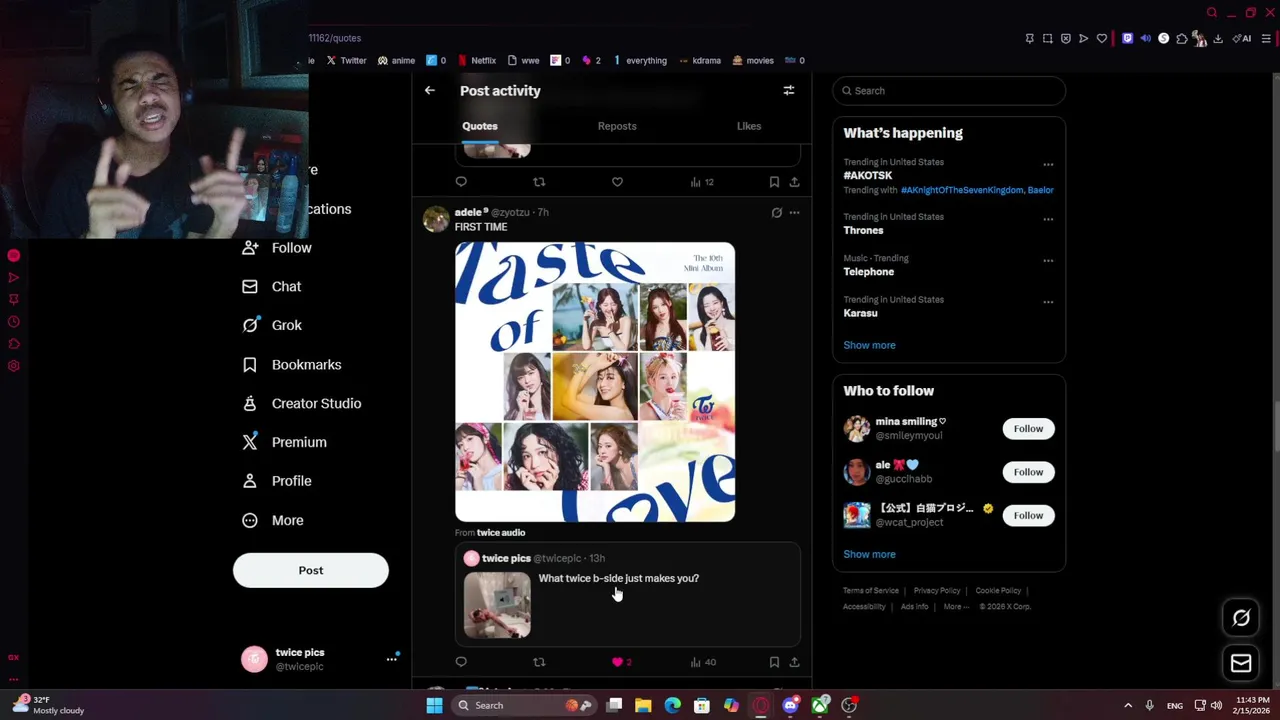Bookmark the post with 12 views
Viewport: 1280px width, 720px height.
[x=774, y=182]
